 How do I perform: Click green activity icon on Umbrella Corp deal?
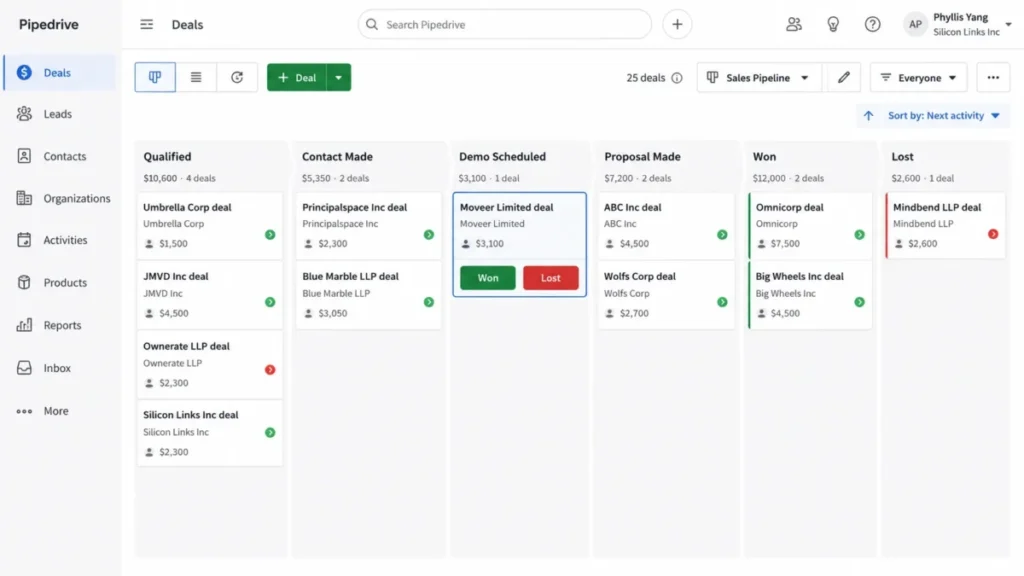270,234
